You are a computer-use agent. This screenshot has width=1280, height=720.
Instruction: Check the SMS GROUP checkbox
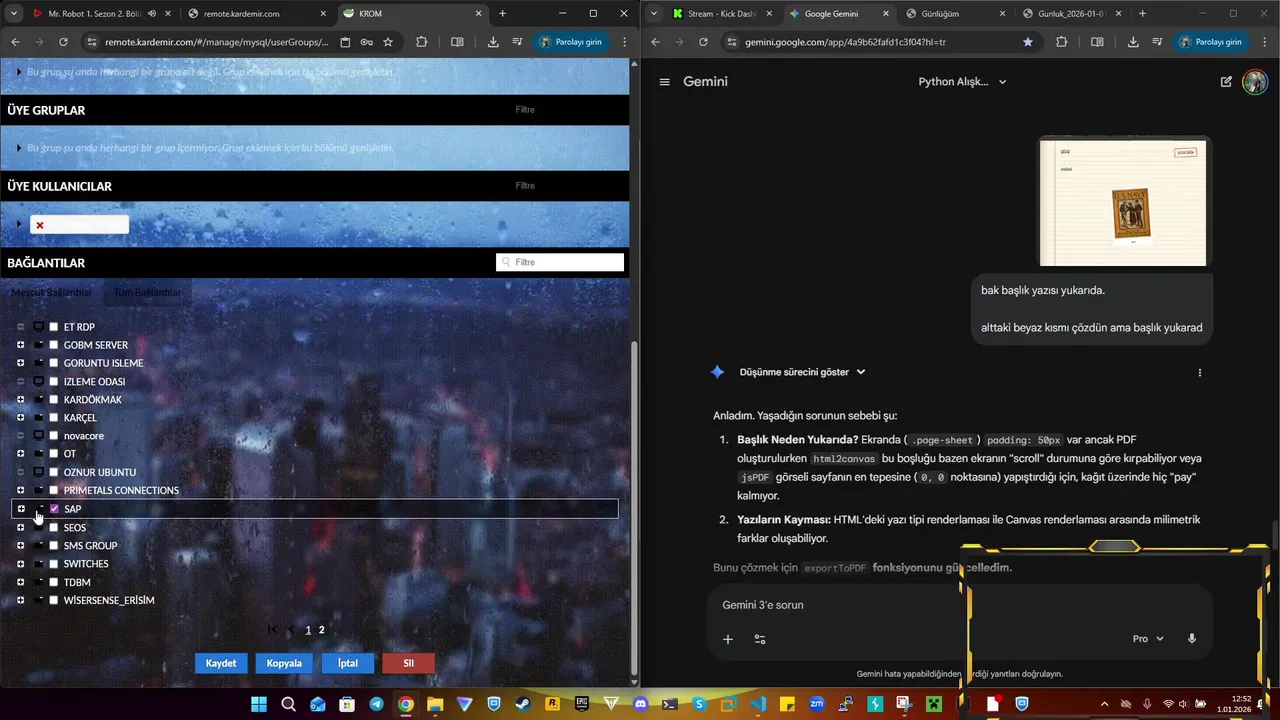click(54, 546)
